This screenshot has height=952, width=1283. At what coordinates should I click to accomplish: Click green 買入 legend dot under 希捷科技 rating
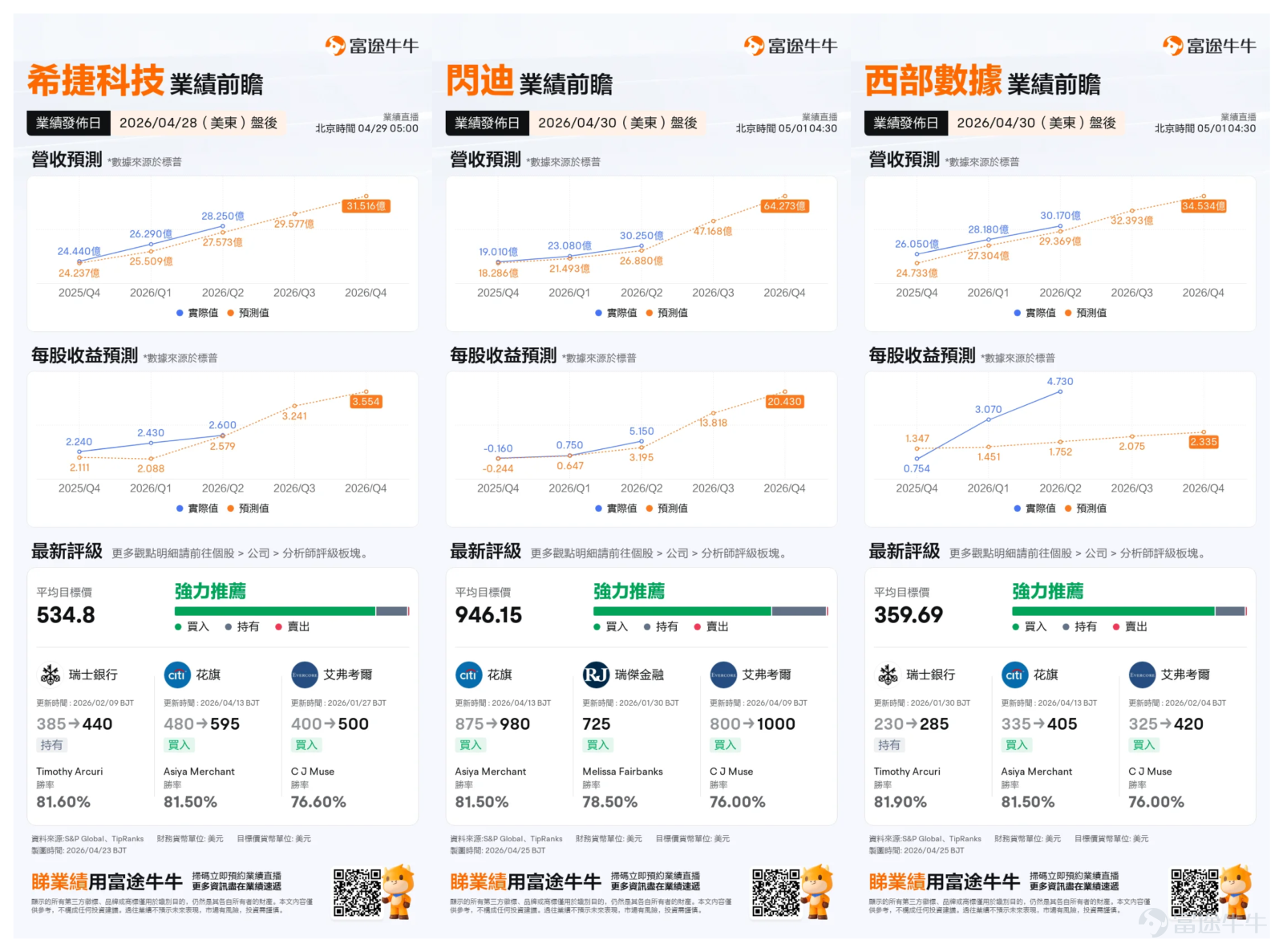coord(178,627)
